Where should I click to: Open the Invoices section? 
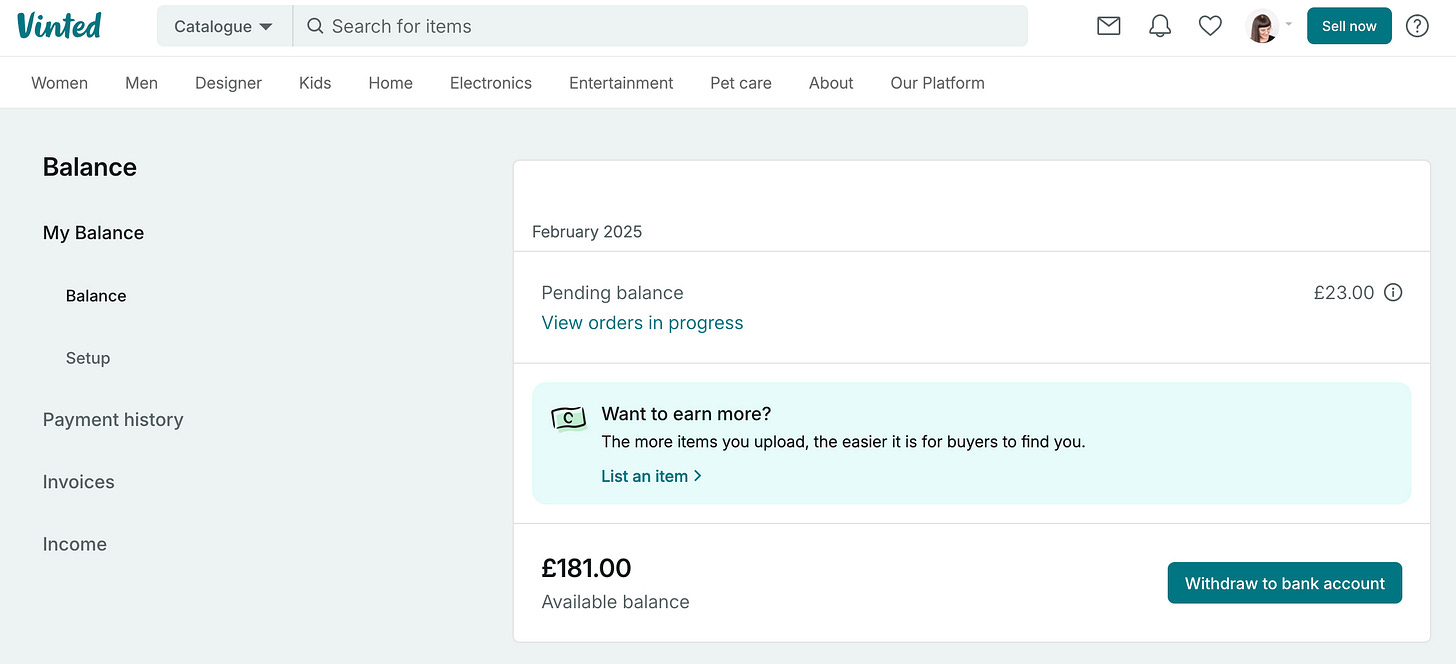coord(79,482)
